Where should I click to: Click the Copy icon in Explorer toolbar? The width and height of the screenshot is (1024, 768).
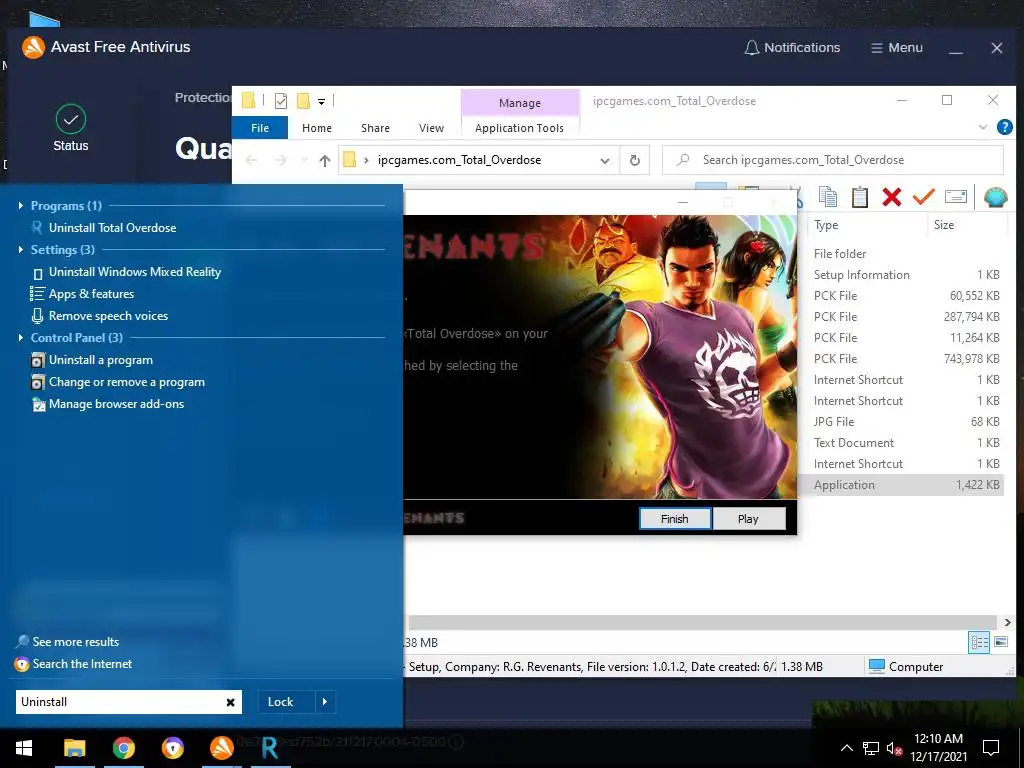point(827,197)
